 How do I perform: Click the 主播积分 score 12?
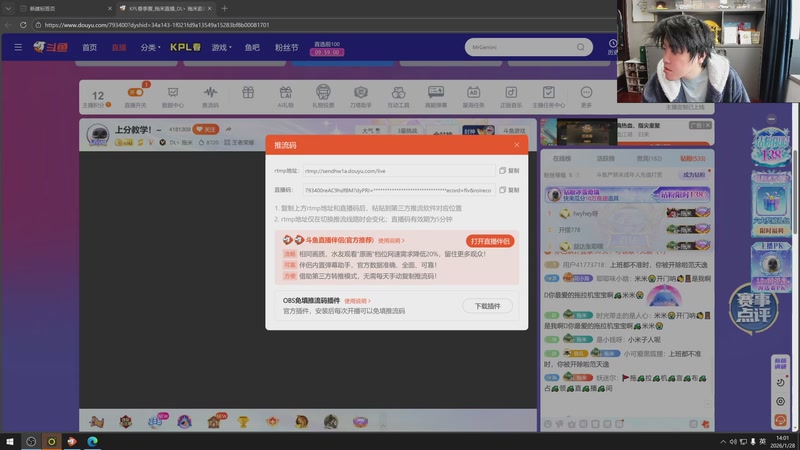pos(97,97)
